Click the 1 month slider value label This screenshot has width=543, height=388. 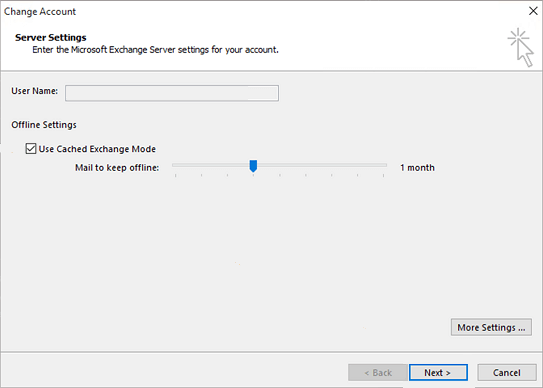[x=417, y=168]
